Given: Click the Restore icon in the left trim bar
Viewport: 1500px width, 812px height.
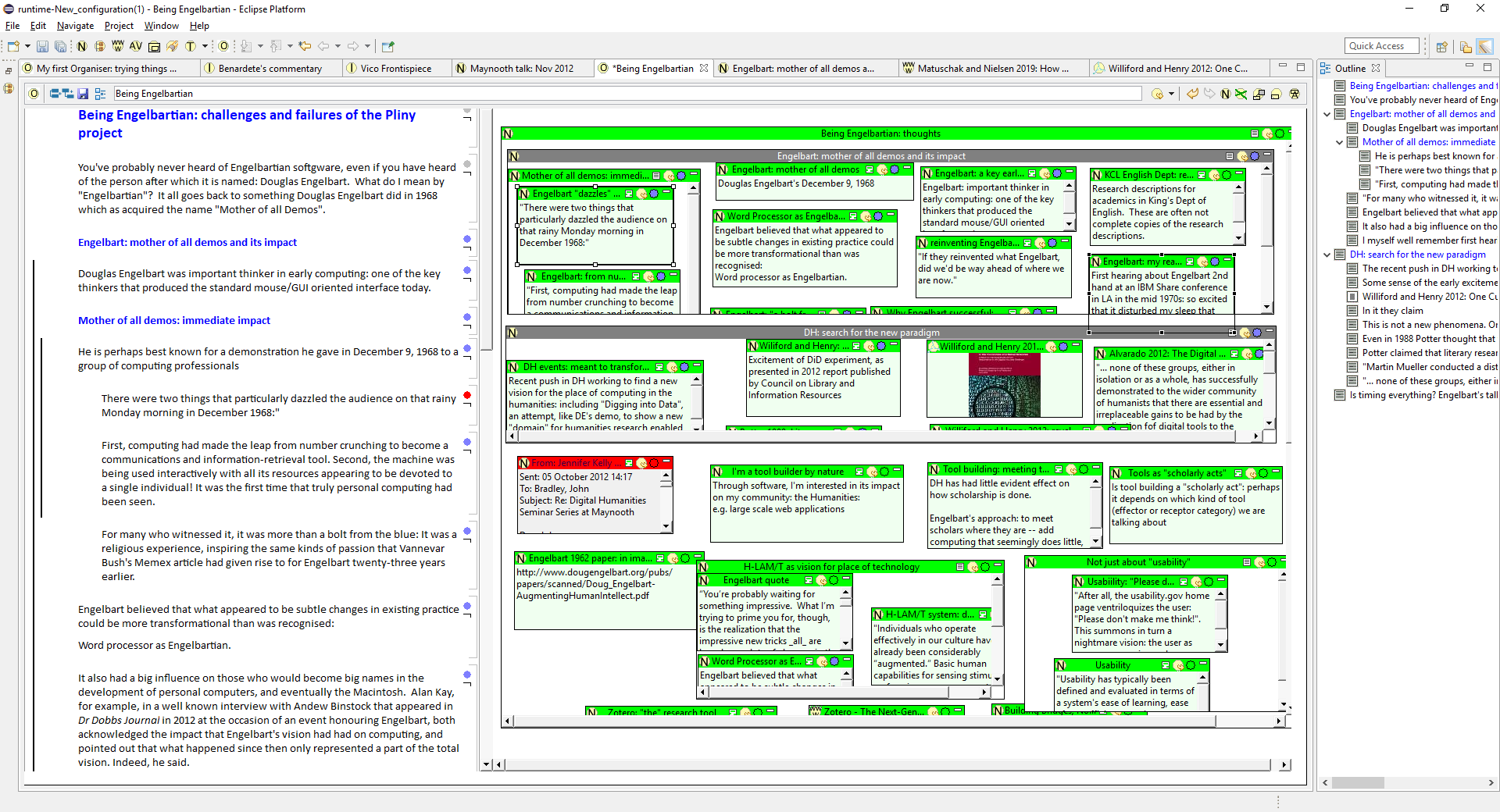Looking at the screenshot, I should pos(9,69).
